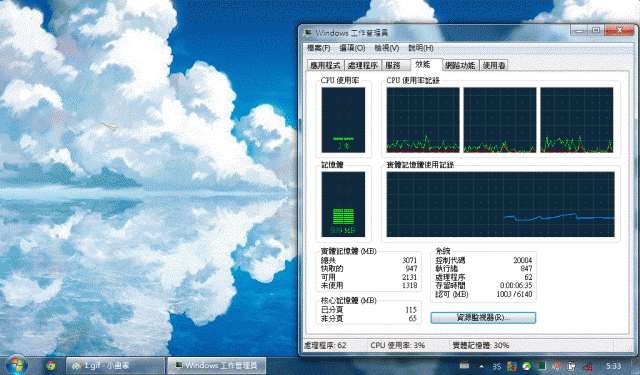Screen dimensions: 640x375
Task: Click the second CPU history graph
Action: (500, 120)
